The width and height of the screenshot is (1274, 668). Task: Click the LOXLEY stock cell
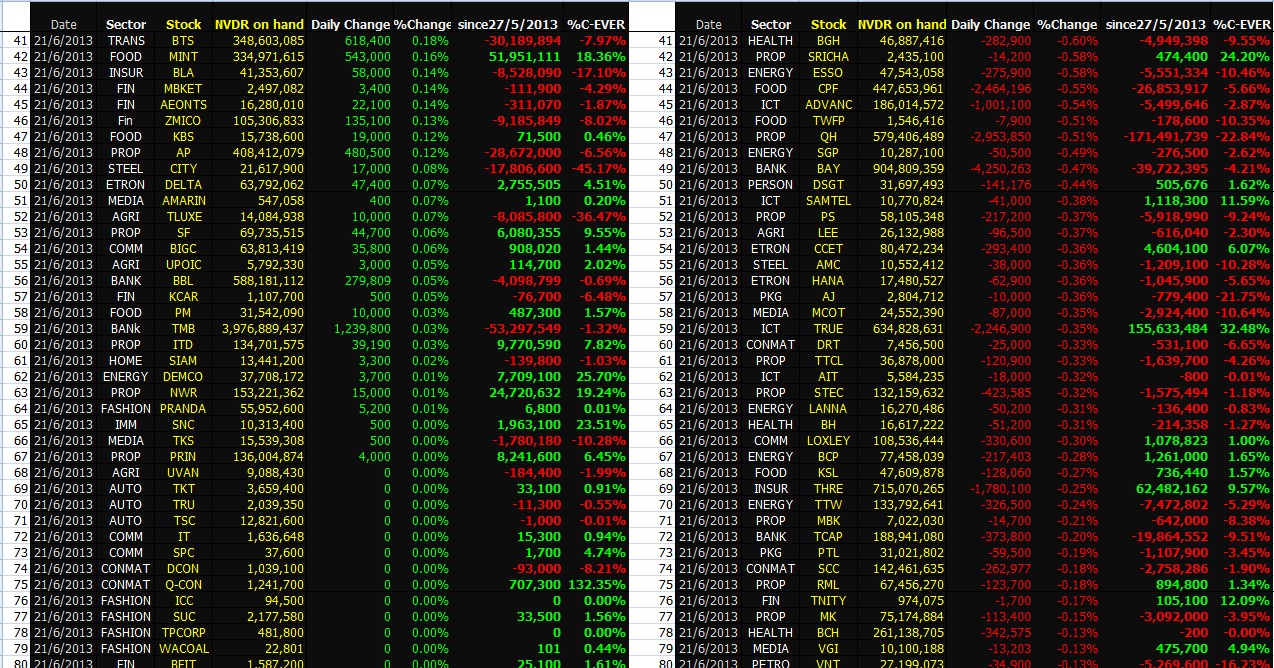point(828,441)
